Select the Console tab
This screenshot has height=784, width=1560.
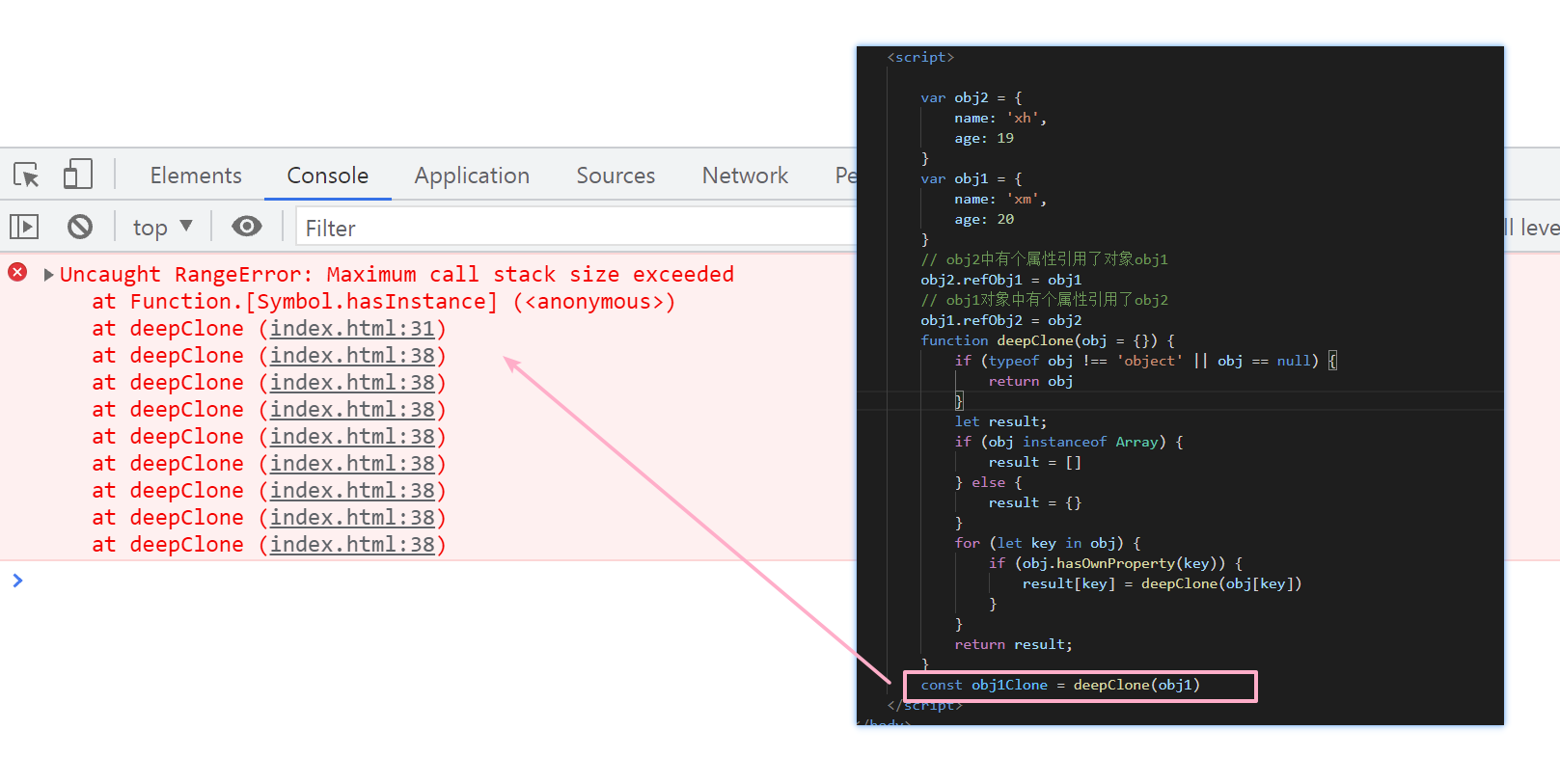point(327,176)
